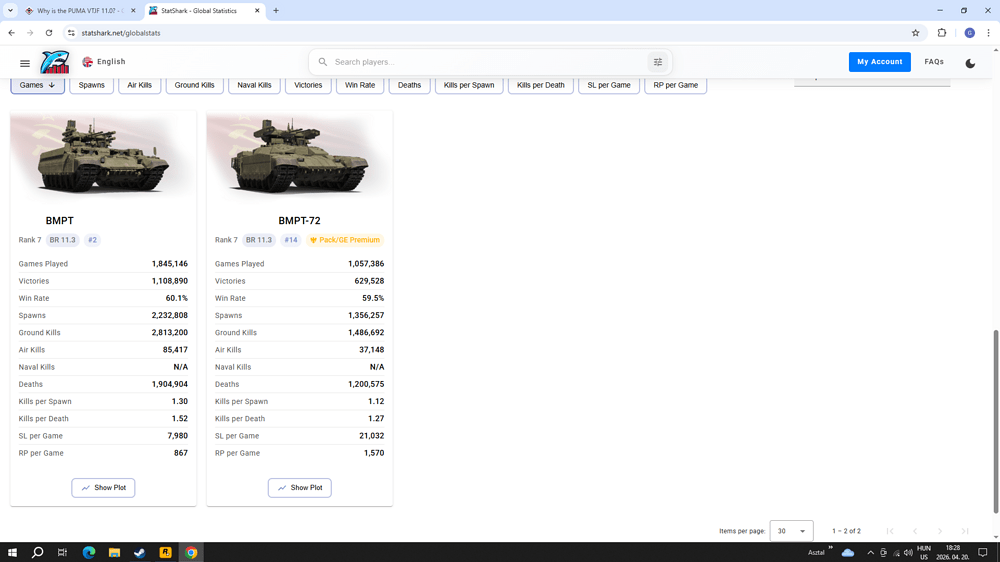
Task: Click the BMPT-72 vehicle image
Action: coord(300,156)
